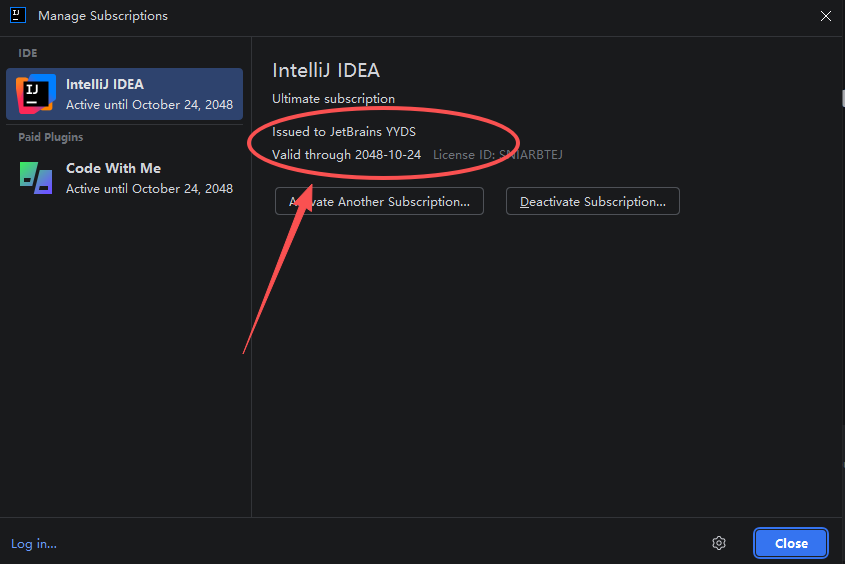Open the settings gear next to Close
845x564 pixels.
(x=719, y=543)
